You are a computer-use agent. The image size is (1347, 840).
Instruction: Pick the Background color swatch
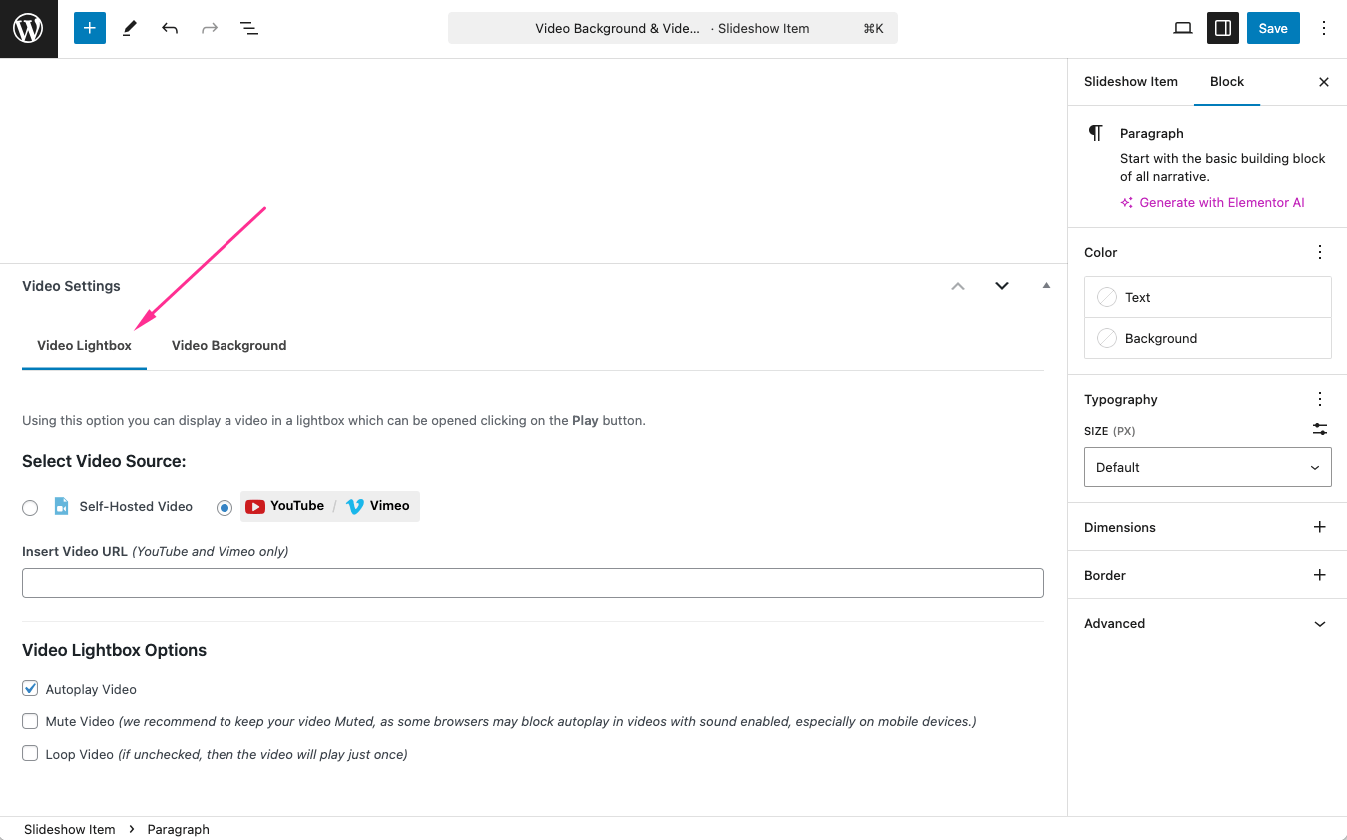pos(1107,338)
